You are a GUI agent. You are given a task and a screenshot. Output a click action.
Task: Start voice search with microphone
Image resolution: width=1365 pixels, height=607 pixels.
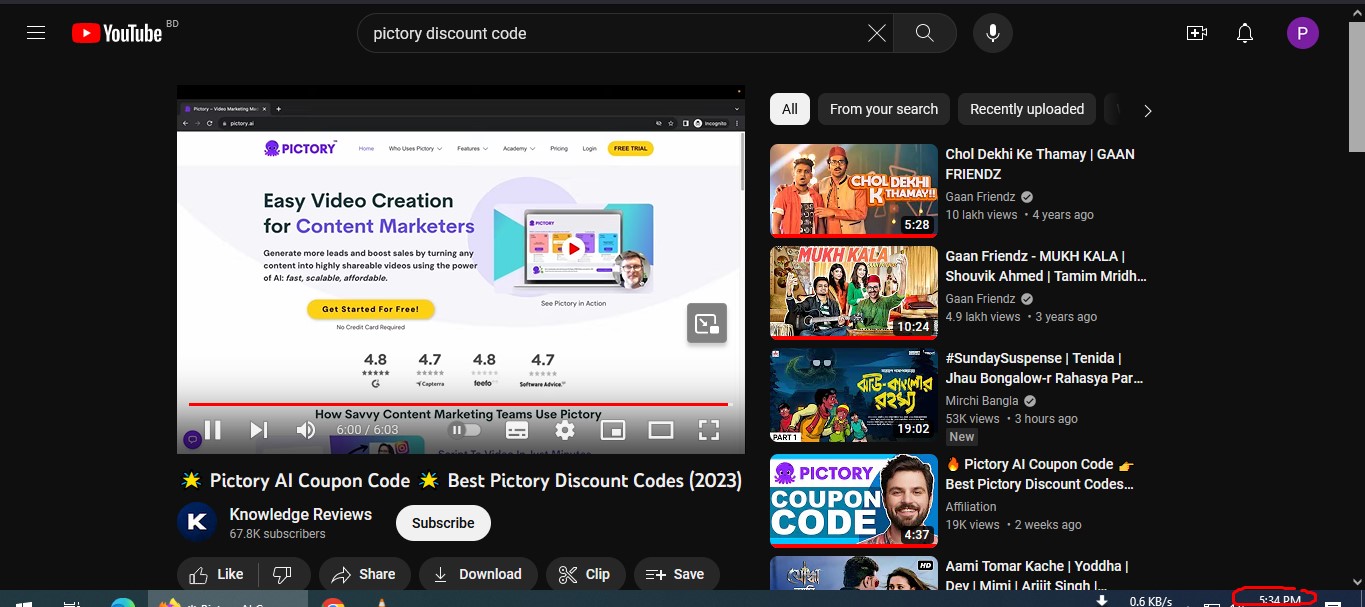(x=993, y=33)
